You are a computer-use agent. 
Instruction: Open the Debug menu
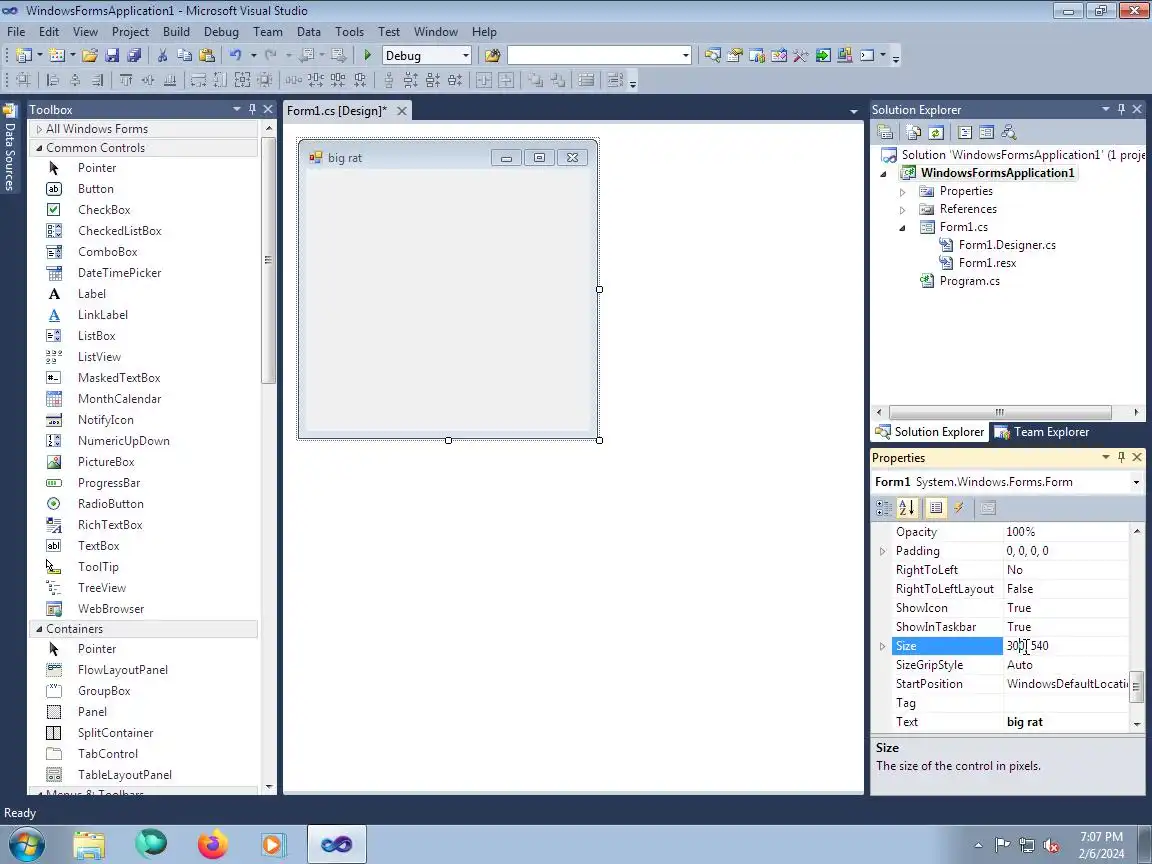(x=221, y=32)
